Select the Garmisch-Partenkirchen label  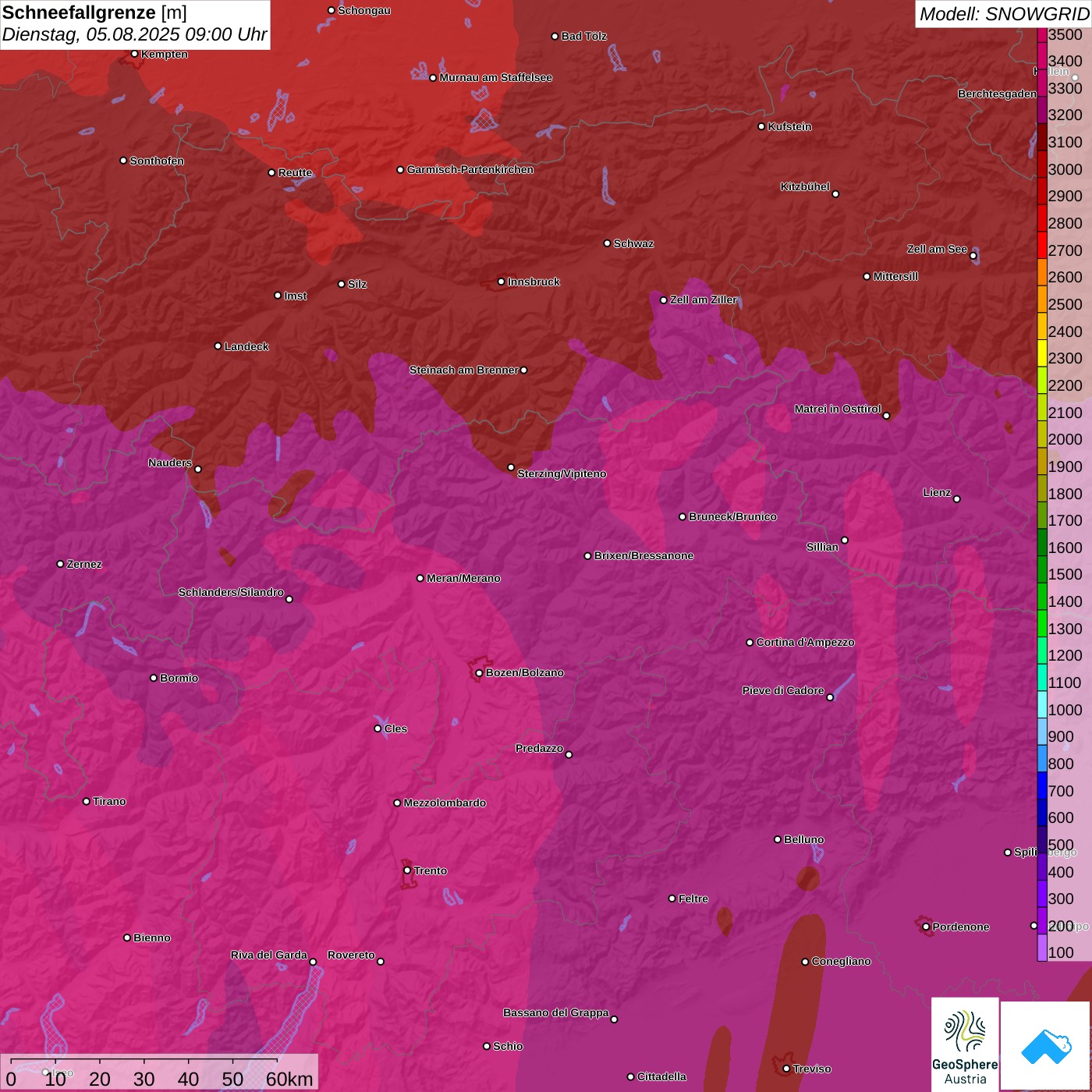coord(470,169)
